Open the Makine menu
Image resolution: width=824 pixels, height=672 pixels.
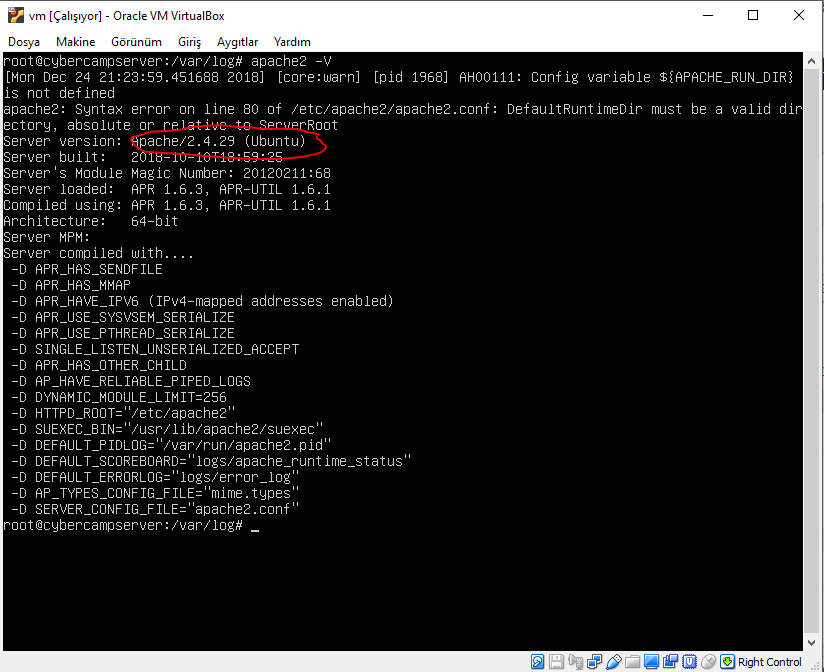click(x=76, y=42)
